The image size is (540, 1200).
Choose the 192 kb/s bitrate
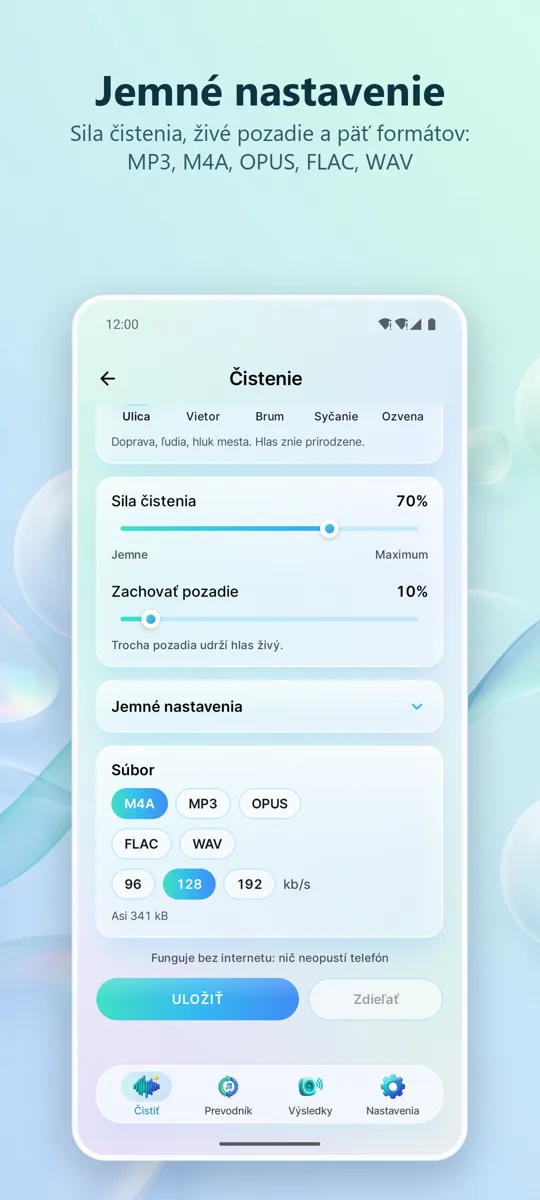coord(249,884)
